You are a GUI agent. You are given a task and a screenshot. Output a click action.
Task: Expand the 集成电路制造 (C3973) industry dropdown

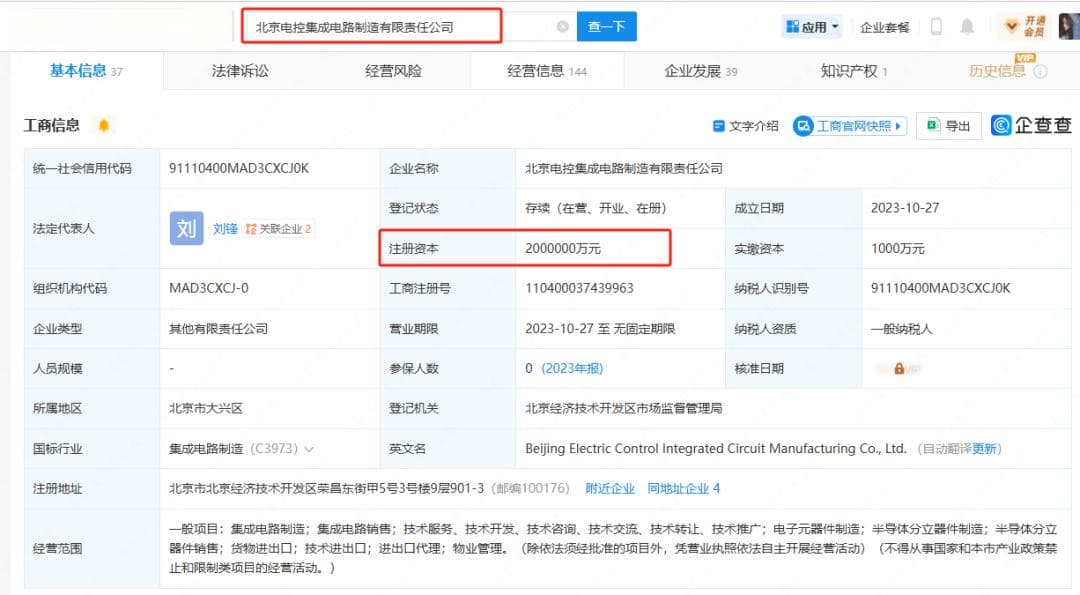point(309,449)
